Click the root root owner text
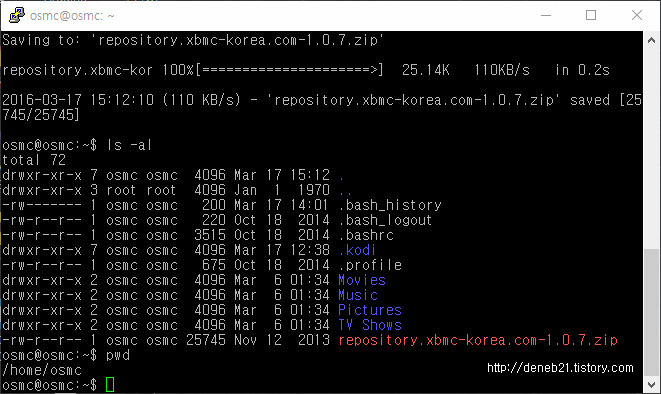This screenshot has width=661, height=394. click(141, 190)
